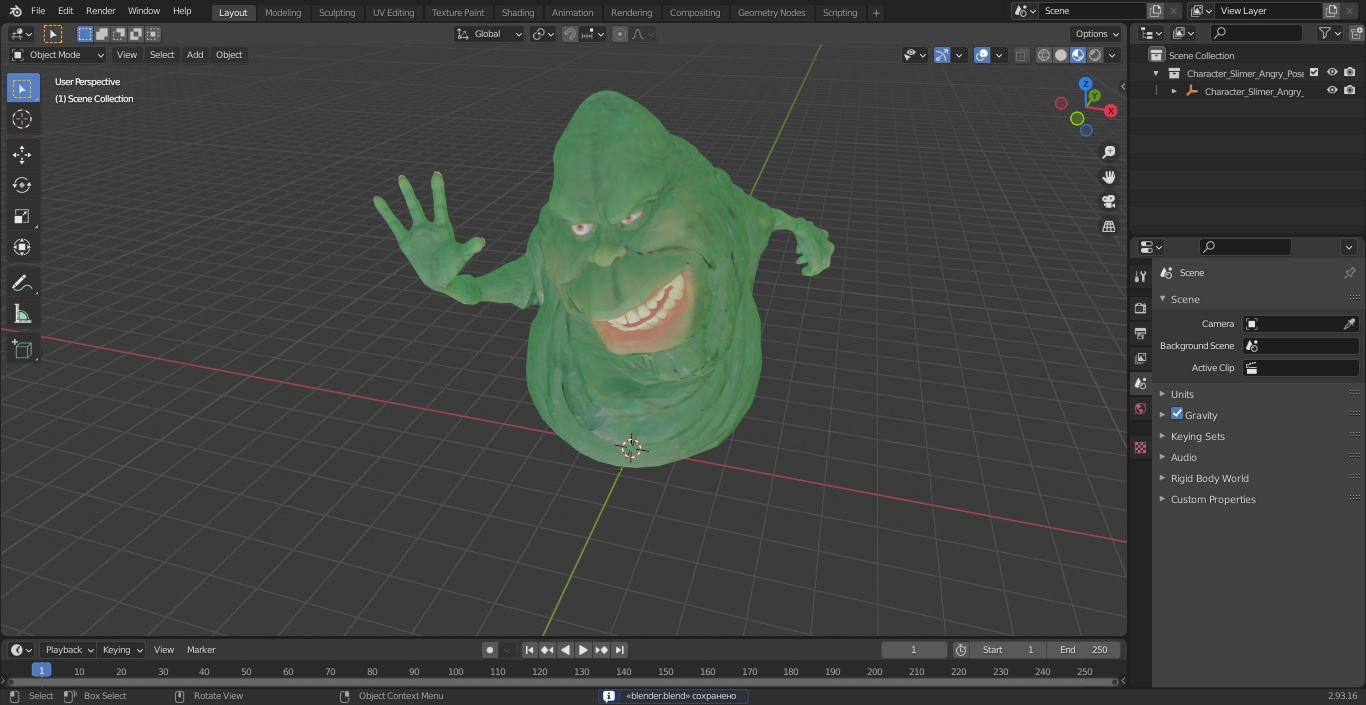Click the End frame field
This screenshot has height=705, width=1366.
(x=1084, y=650)
